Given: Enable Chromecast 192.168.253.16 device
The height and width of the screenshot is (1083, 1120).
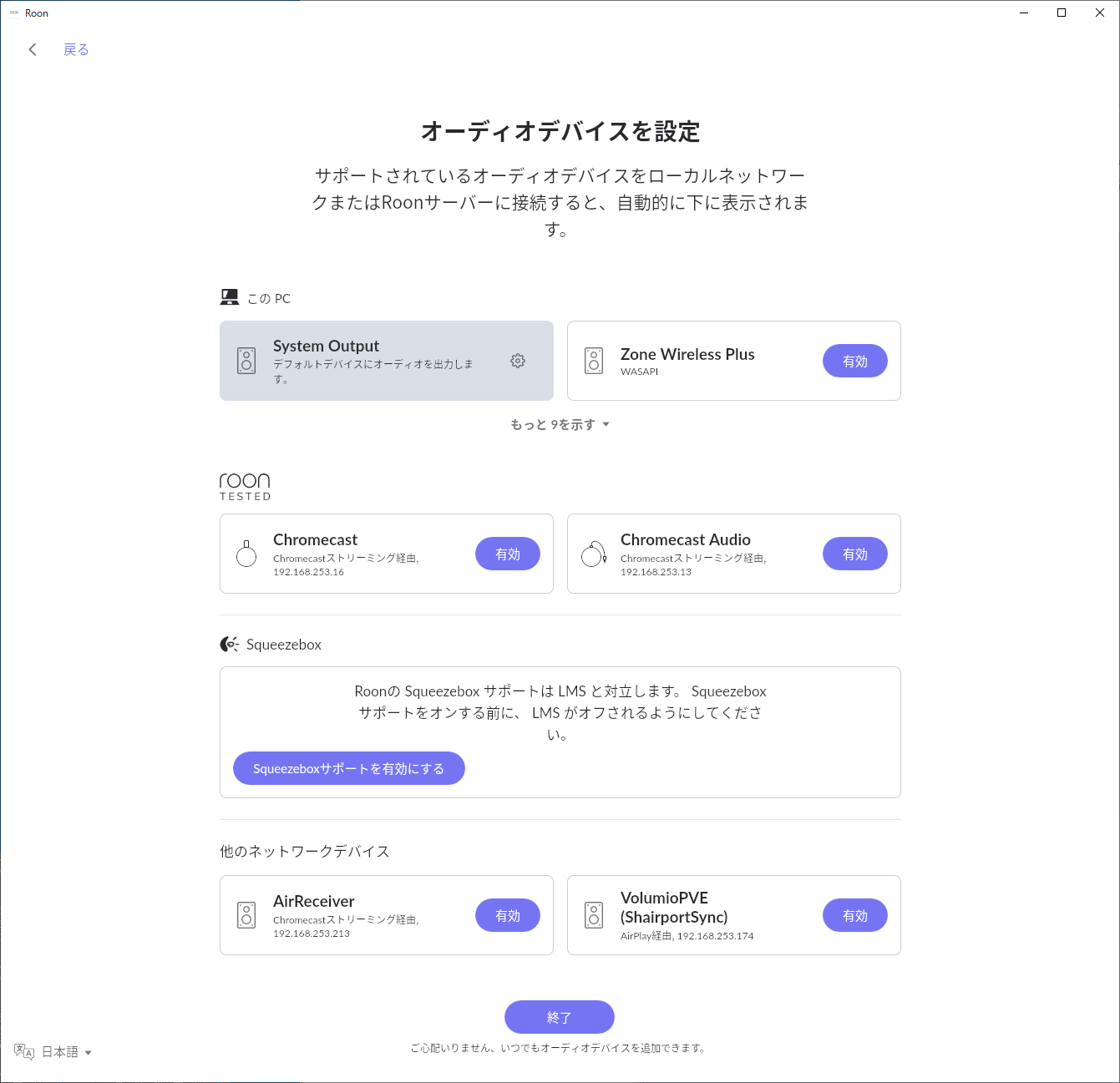Looking at the screenshot, I should pos(508,554).
